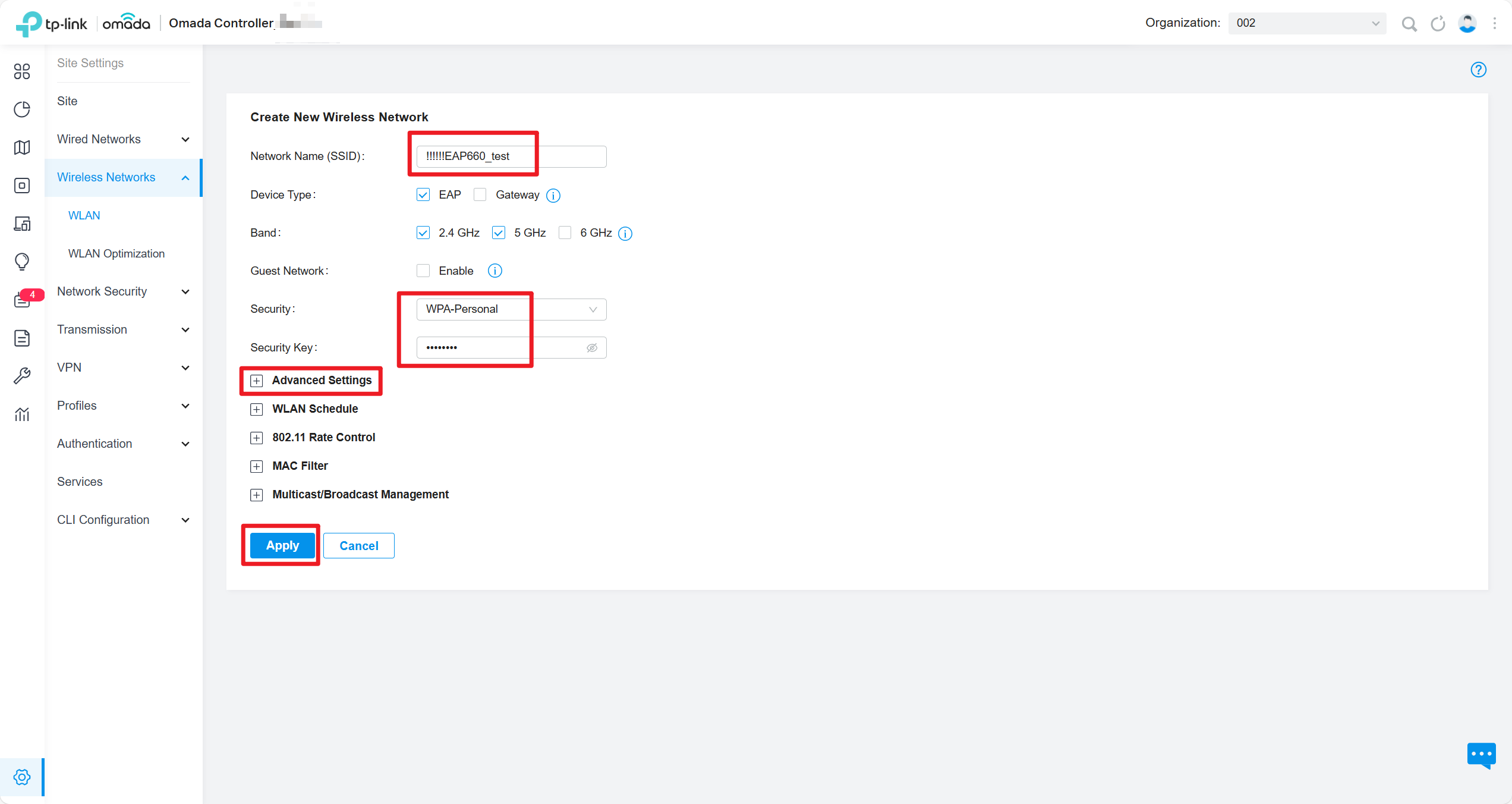
Task: Click the Apply button
Action: (282, 546)
